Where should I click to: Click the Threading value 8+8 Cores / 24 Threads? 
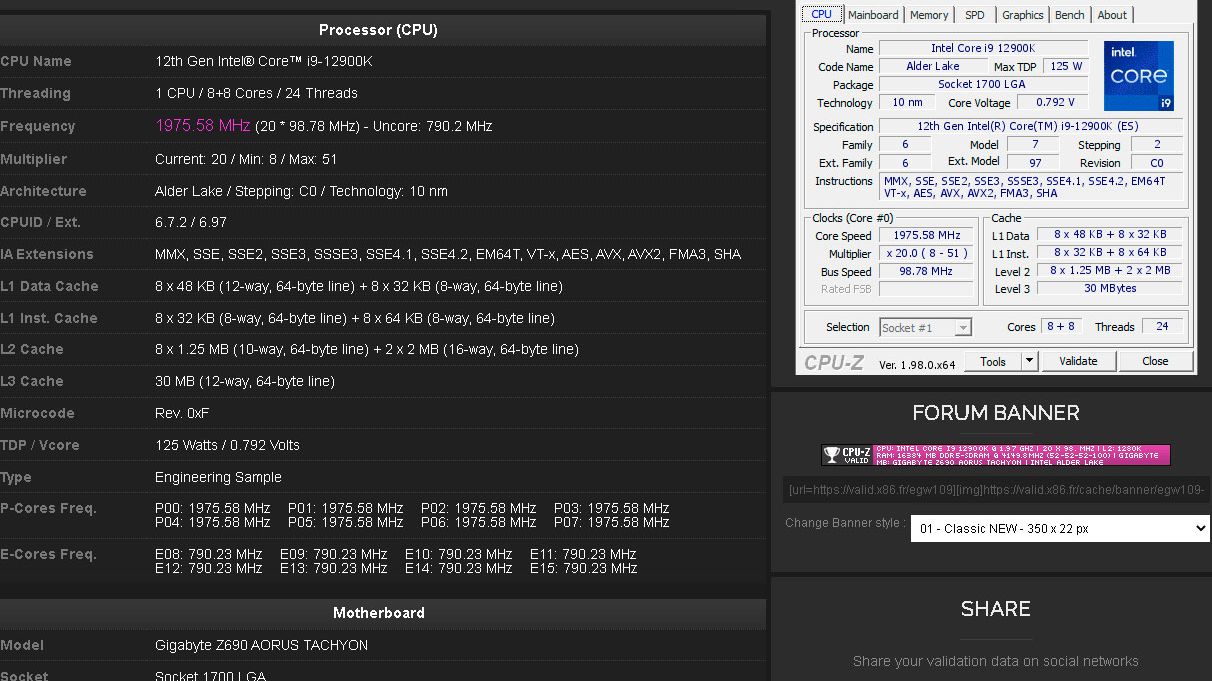(256, 93)
